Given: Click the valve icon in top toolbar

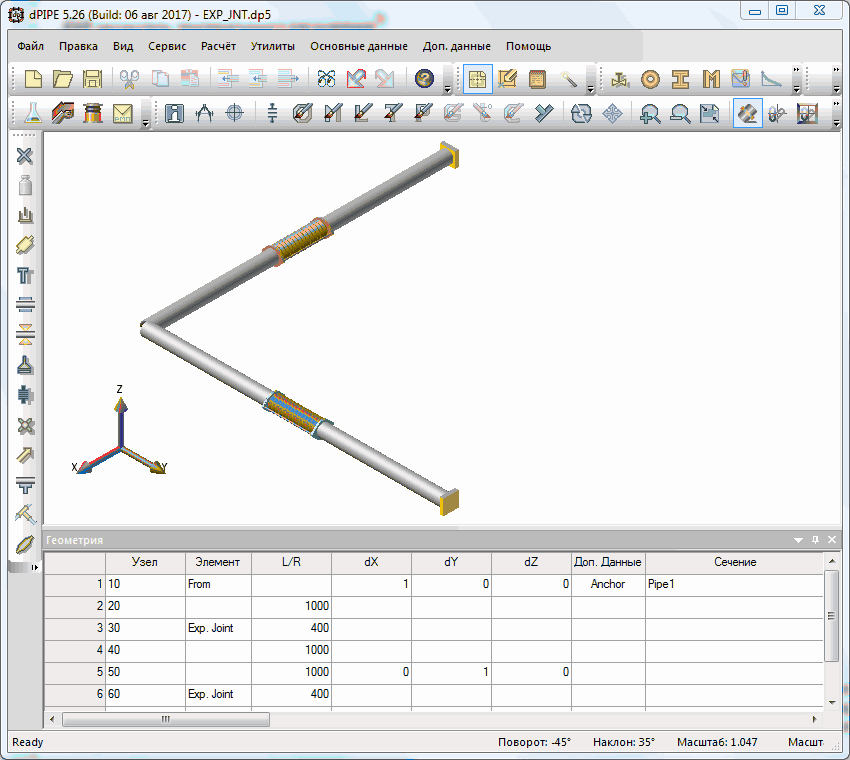Looking at the screenshot, I should (621, 79).
